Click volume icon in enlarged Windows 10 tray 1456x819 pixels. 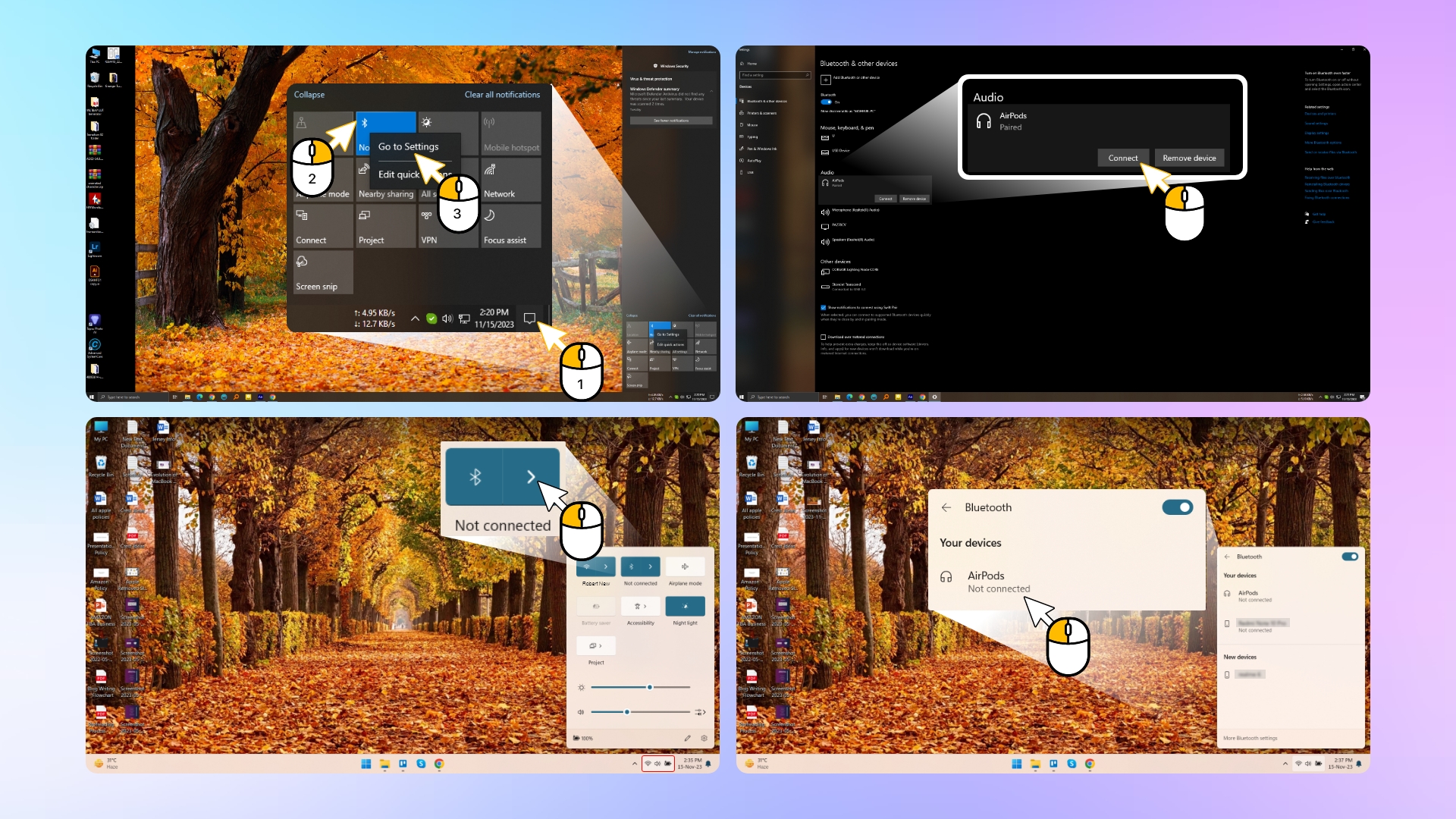(x=447, y=318)
